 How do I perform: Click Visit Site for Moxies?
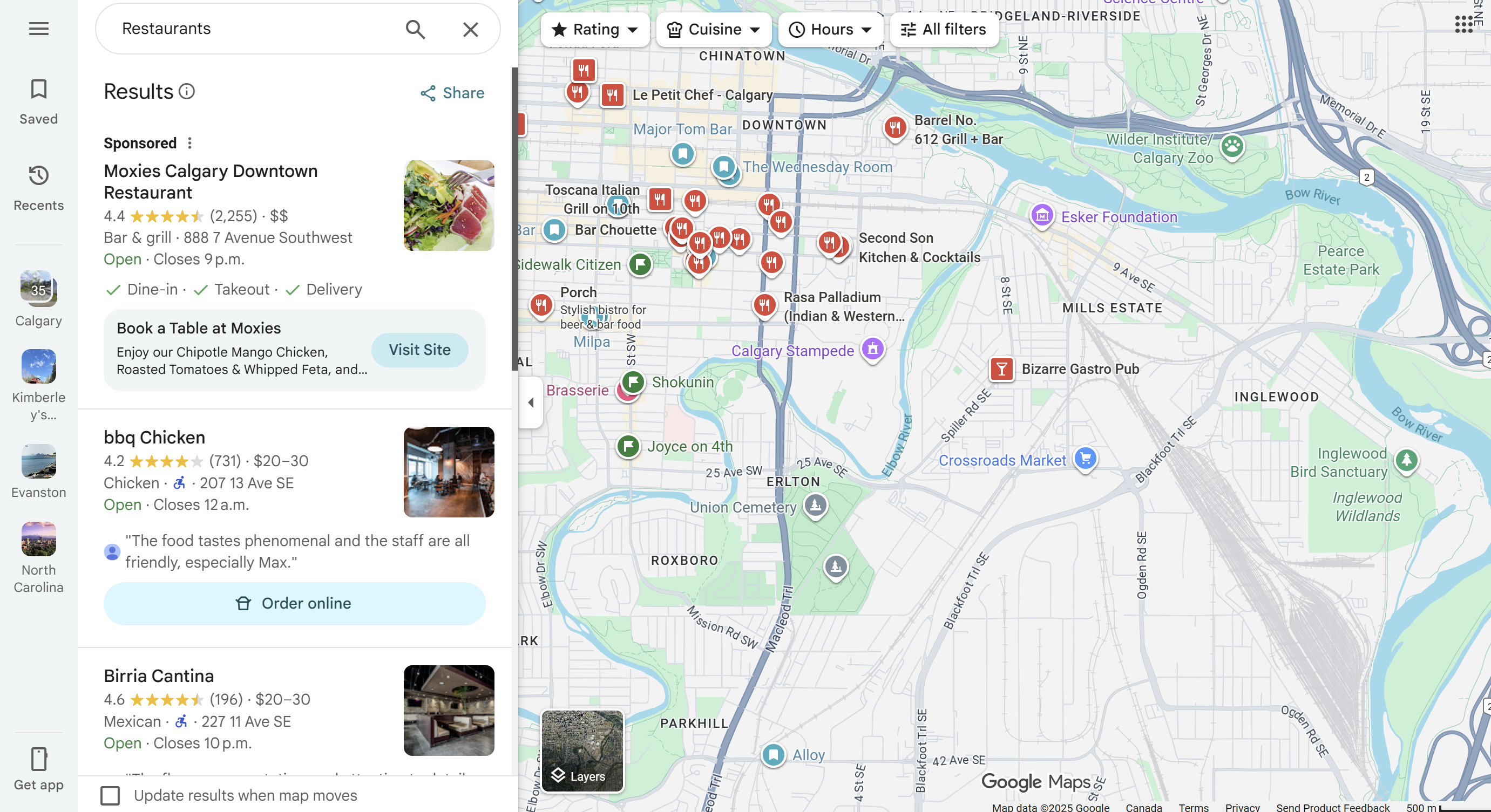(419, 350)
